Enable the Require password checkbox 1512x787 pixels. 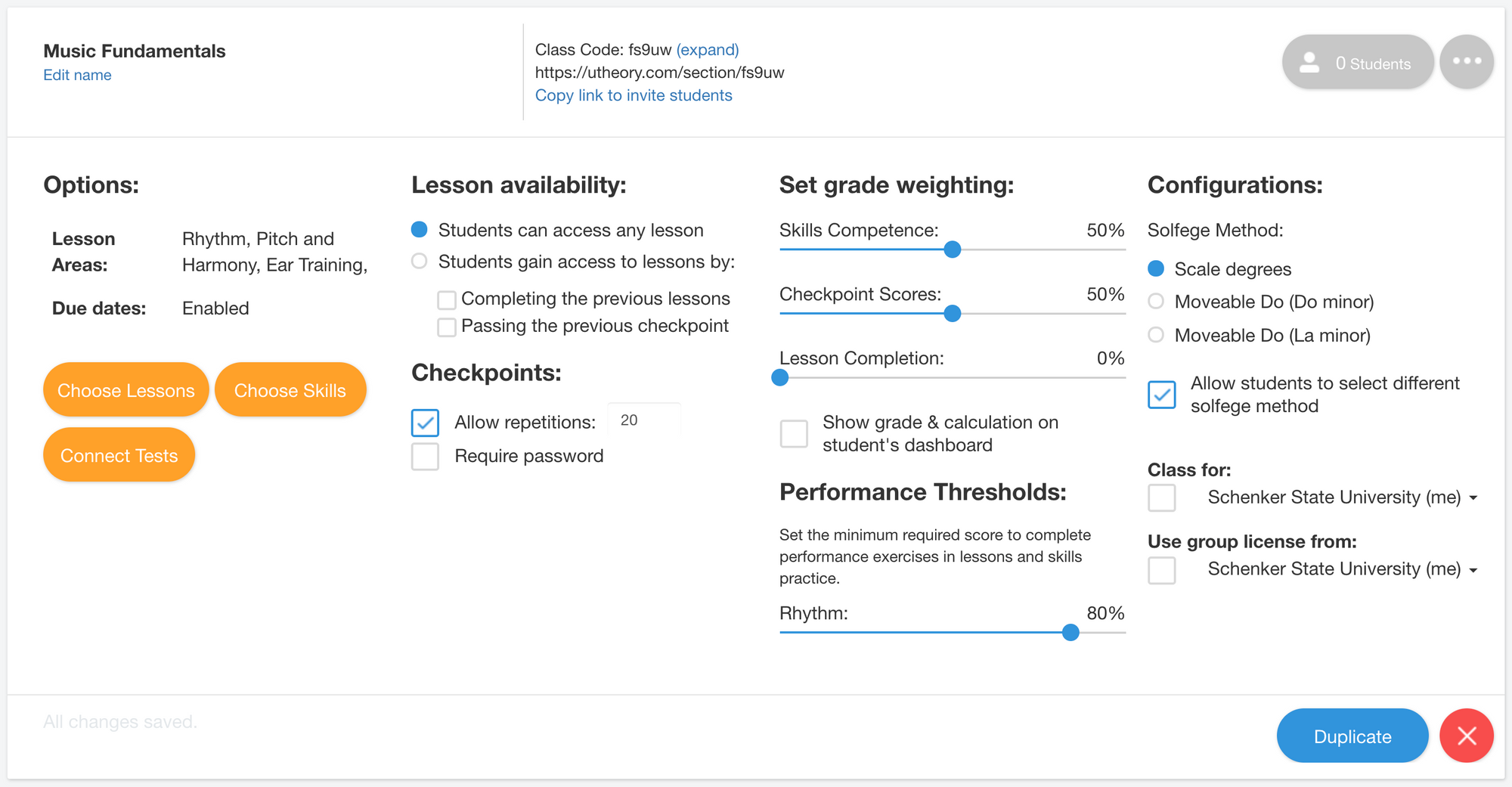[x=426, y=456]
